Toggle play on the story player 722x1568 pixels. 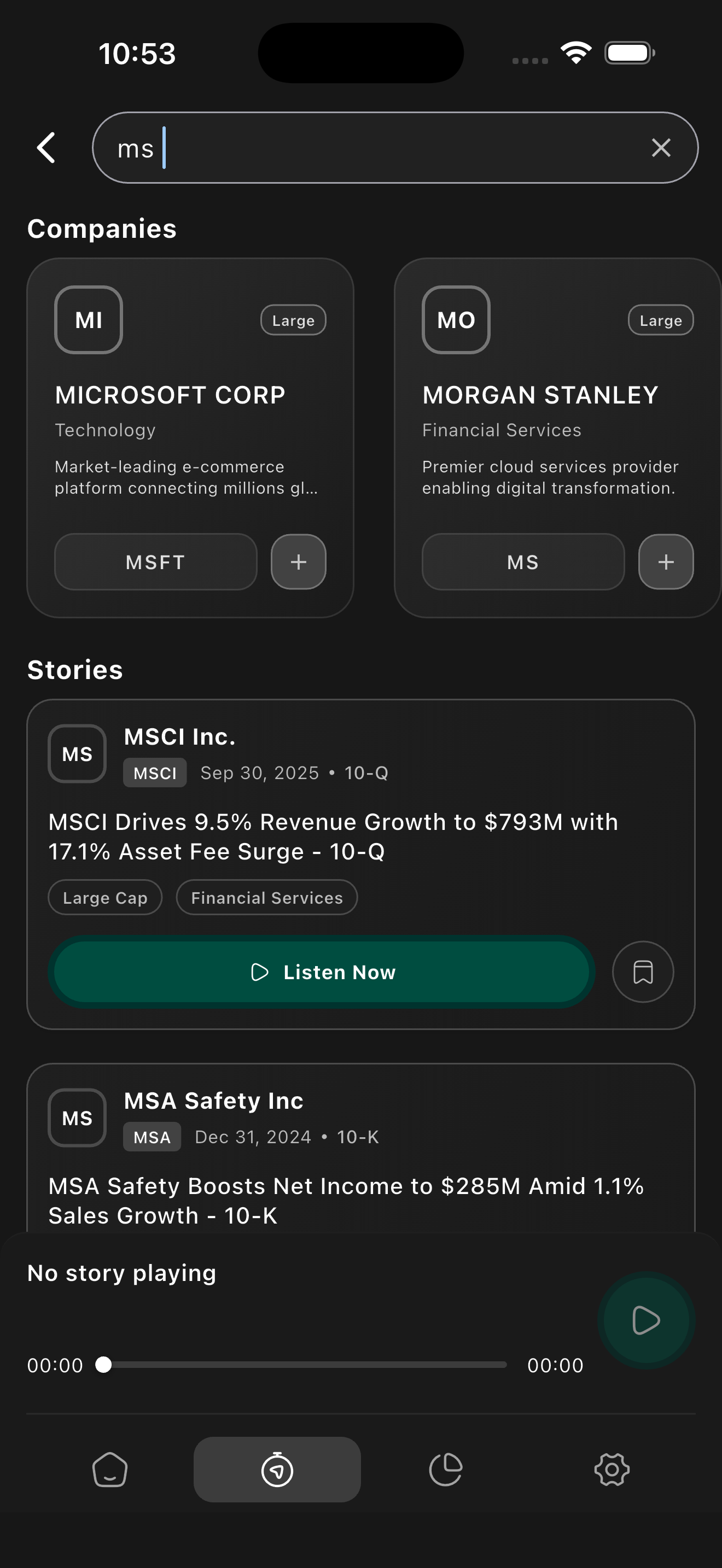click(x=645, y=1321)
